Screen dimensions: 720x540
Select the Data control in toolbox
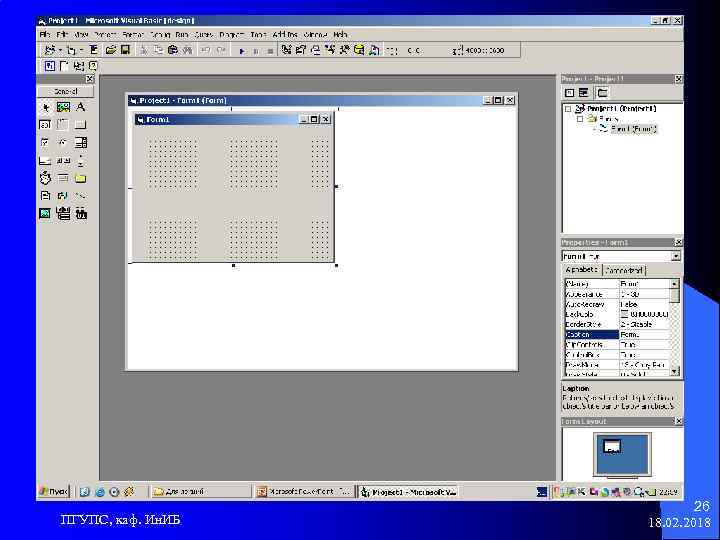tap(63, 214)
